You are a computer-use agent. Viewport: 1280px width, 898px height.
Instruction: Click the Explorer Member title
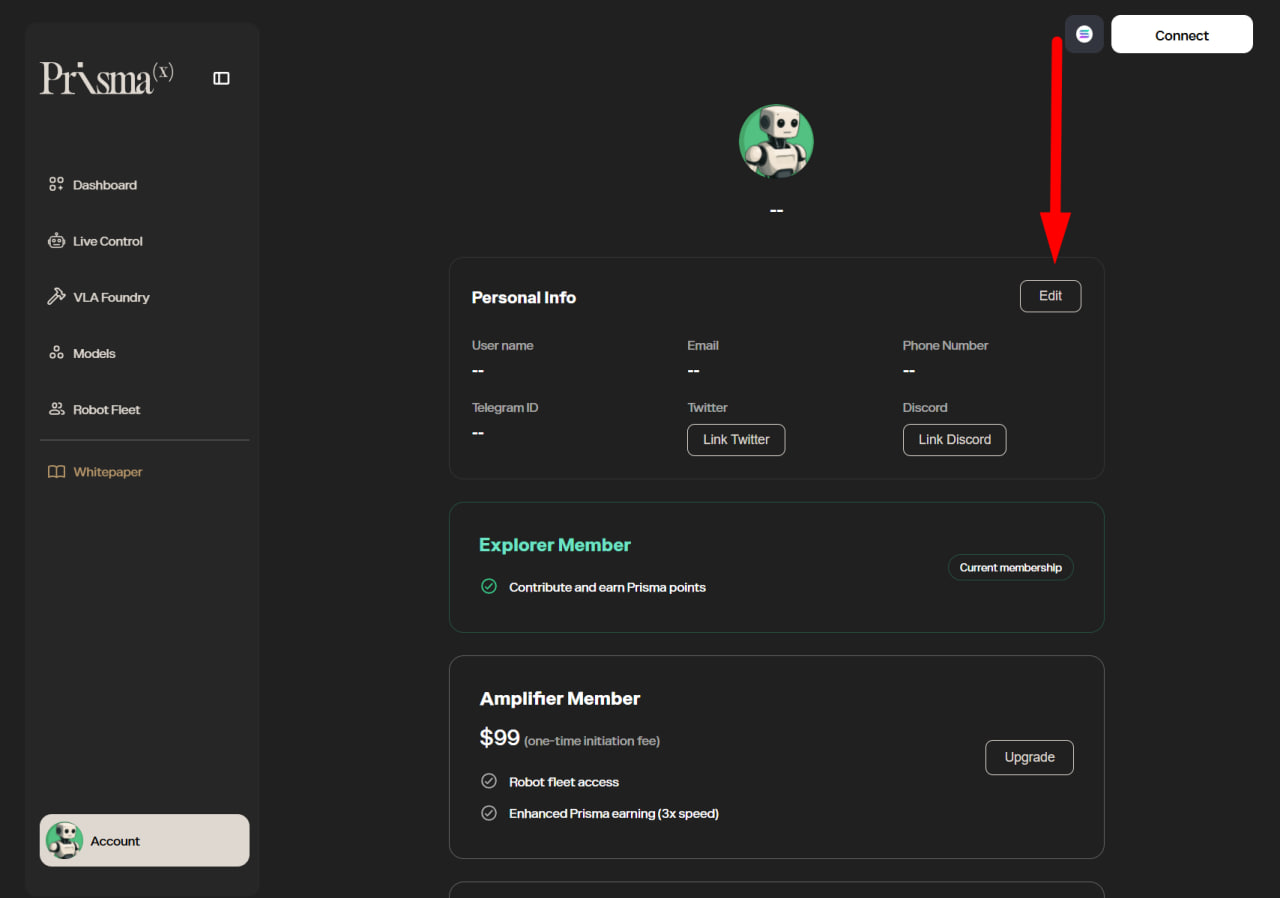click(555, 545)
